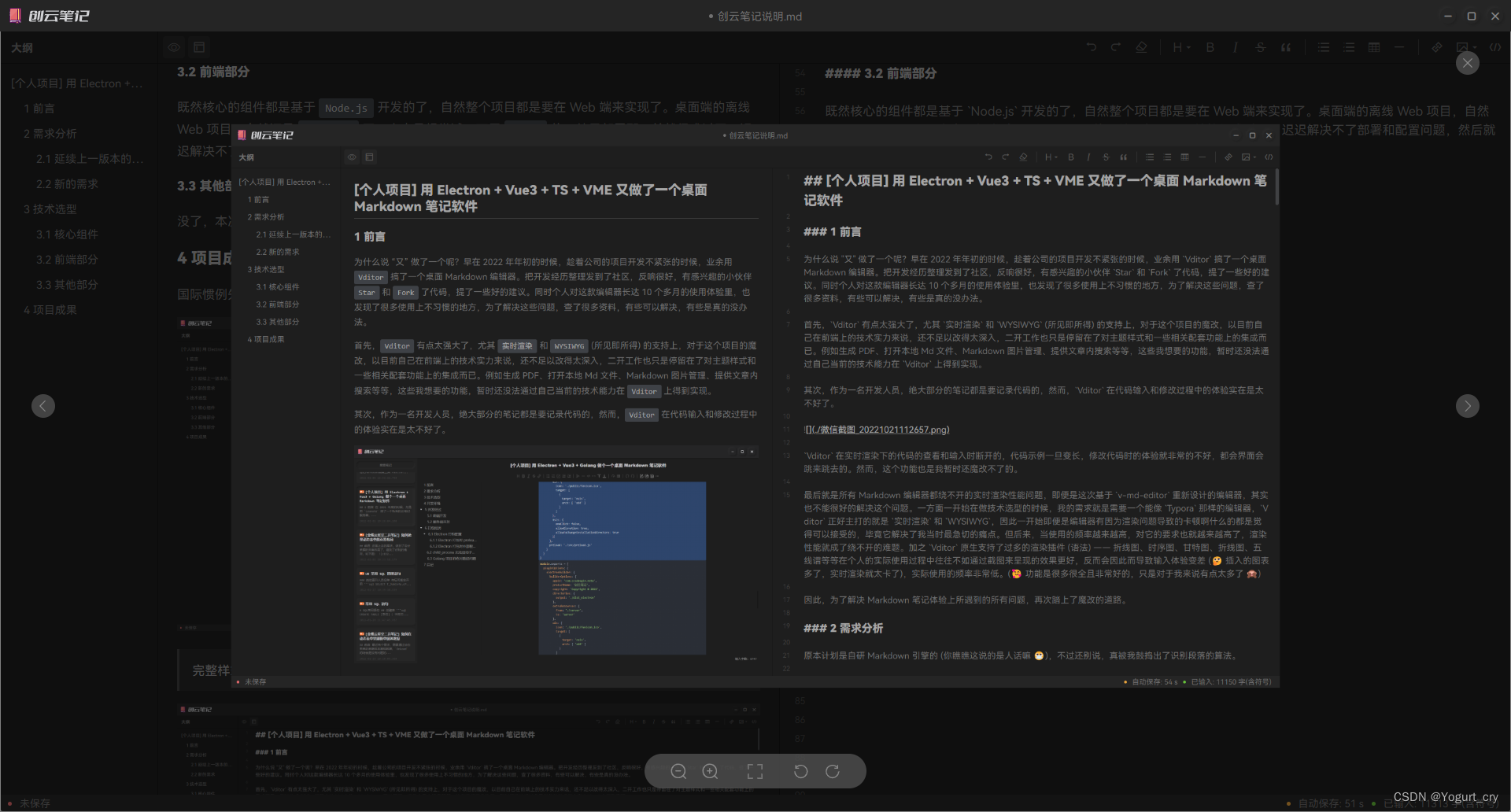This screenshot has height=812, width=1511.
Task: Collapse 3 技术选型 in the outline
Action: click(50, 209)
